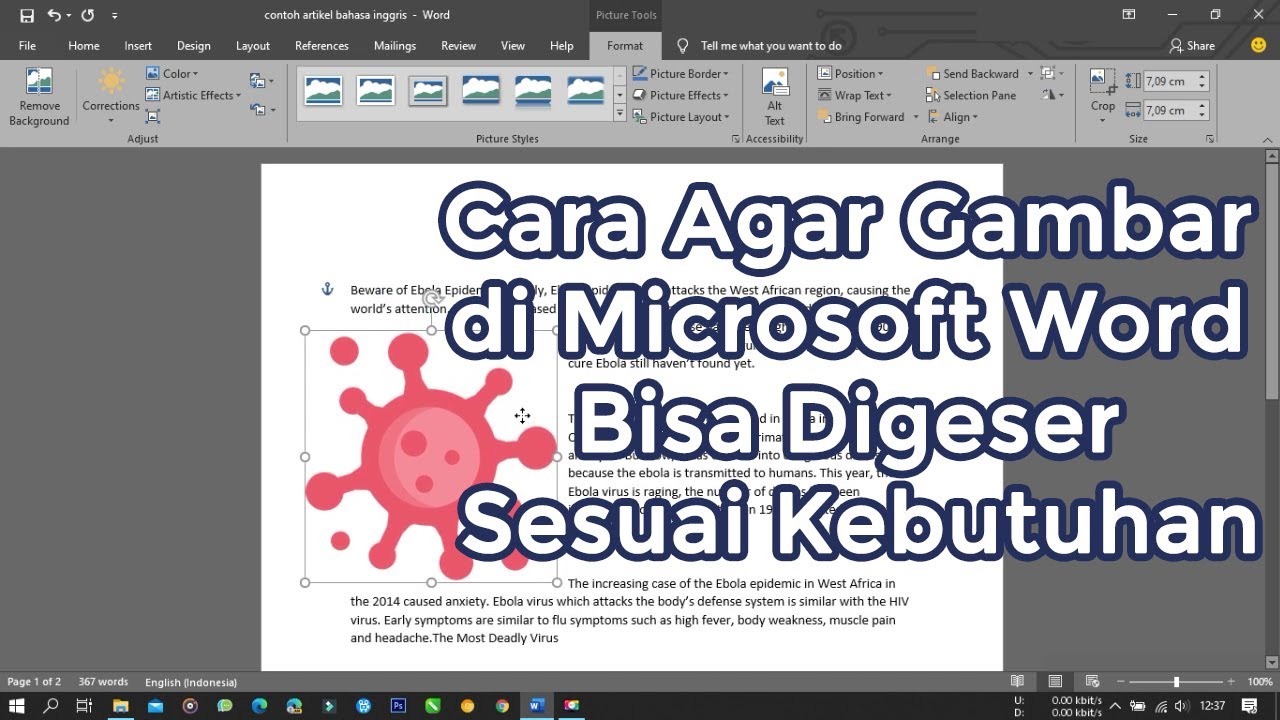The height and width of the screenshot is (720, 1280).
Task: Switch to Web Layout view
Action: 1092,682
